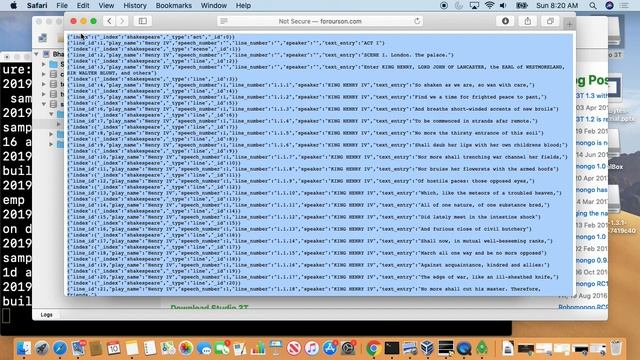Click the Safari address bar
The image size is (640, 360).
coord(320,21)
